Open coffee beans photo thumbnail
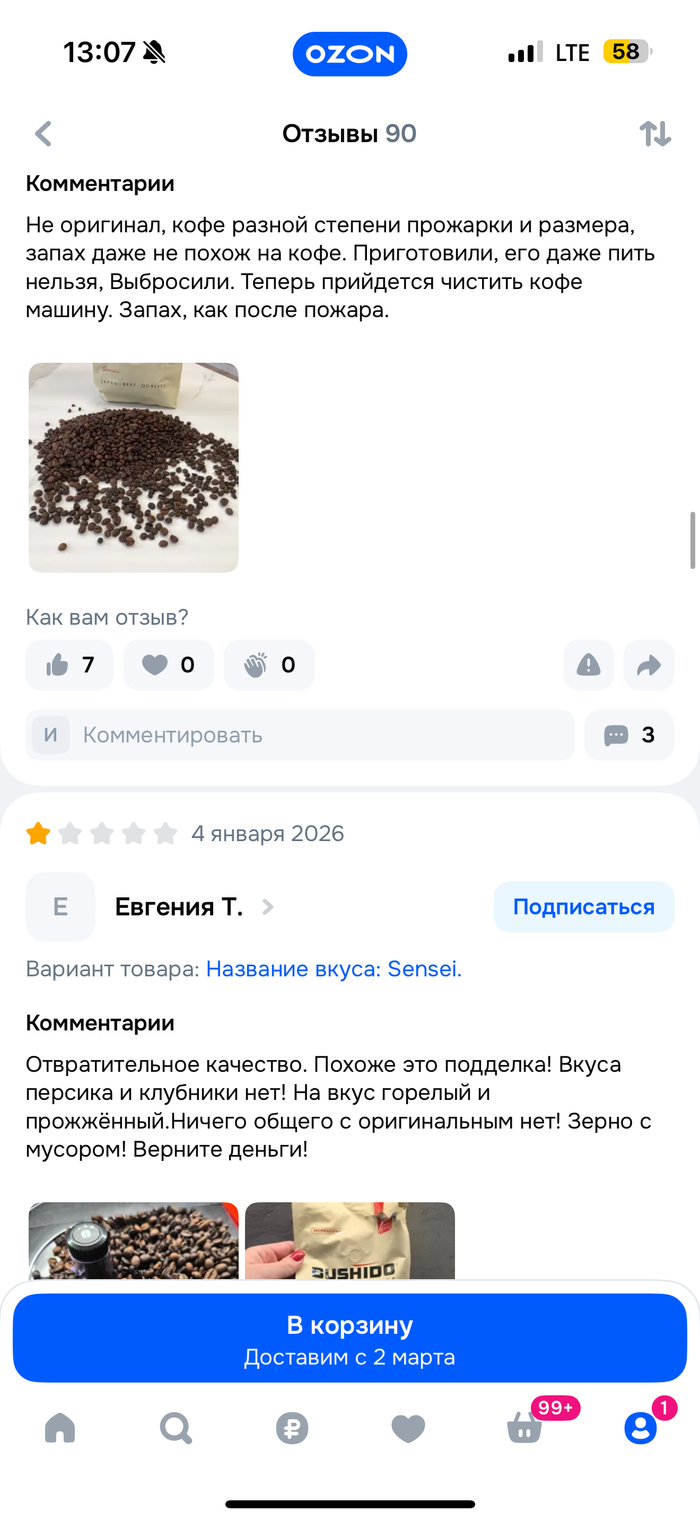Image resolution: width=700 pixels, height=1521 pixels. [134, 467]
